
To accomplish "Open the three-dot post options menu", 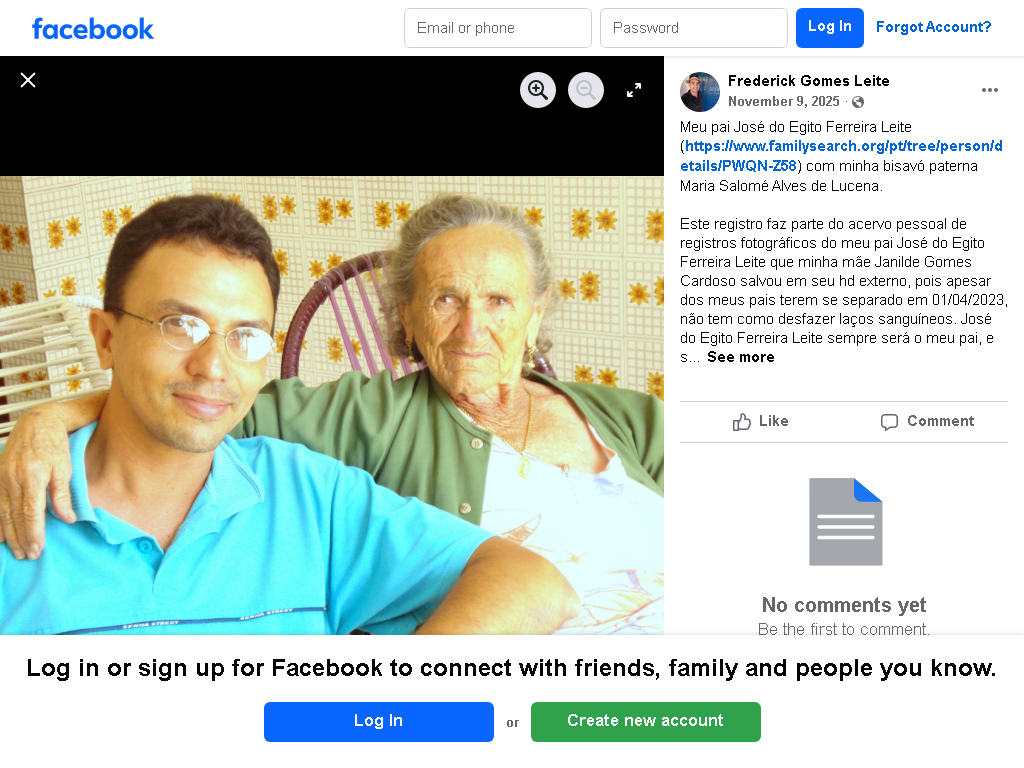I will [x=989, y=90].
